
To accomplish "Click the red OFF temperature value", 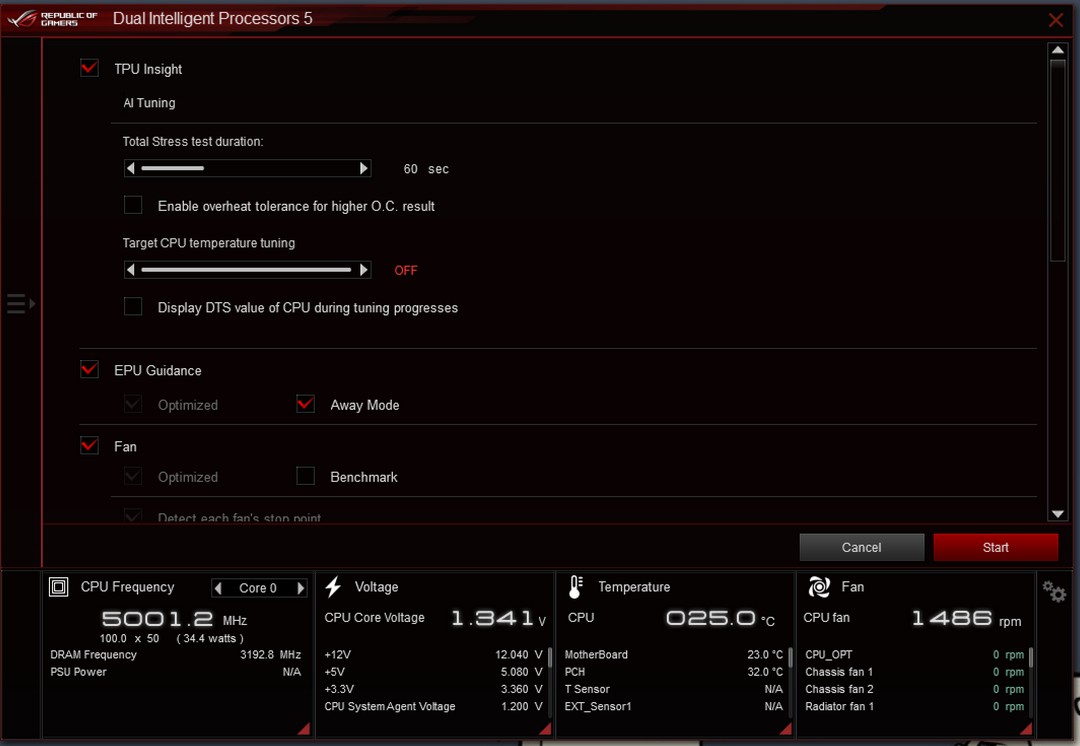I will coord(406,270).
